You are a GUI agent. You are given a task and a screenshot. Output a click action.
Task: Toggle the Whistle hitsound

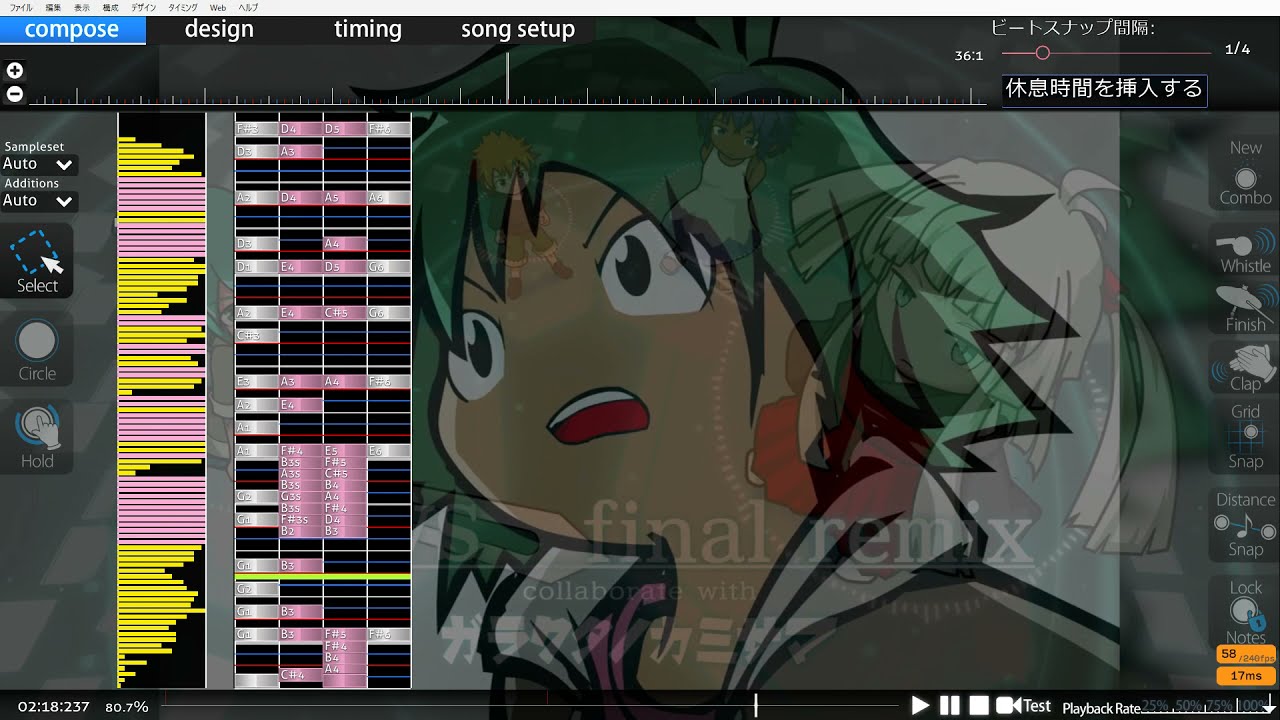tap(1245, 251)
